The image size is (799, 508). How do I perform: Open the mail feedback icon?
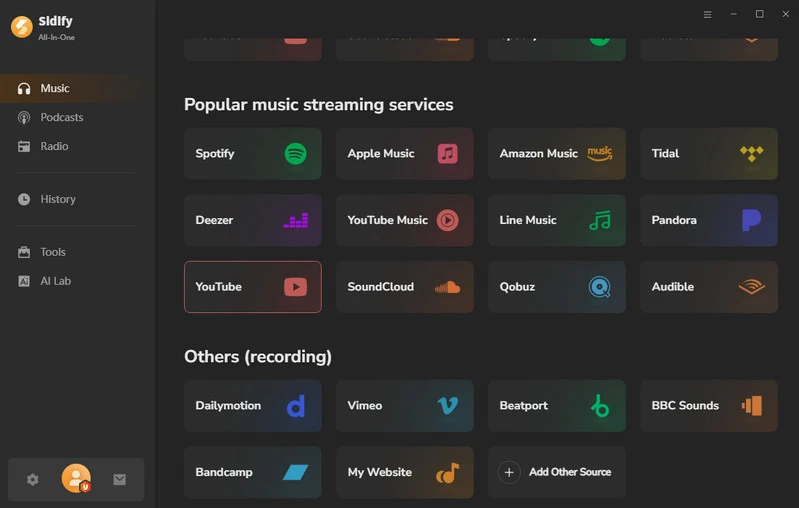click(120, 479)
